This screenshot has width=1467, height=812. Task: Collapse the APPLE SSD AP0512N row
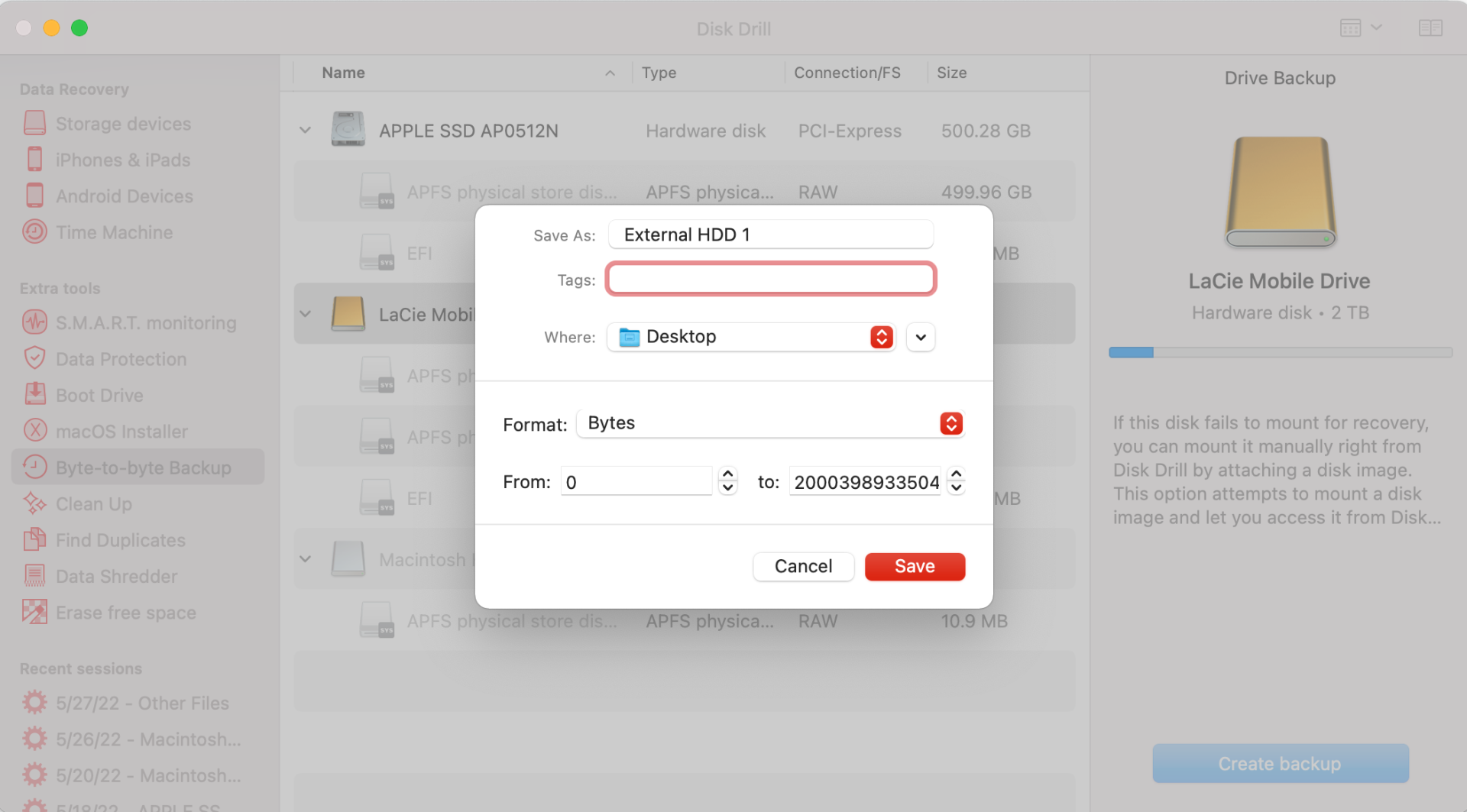[x=306, y=131]
